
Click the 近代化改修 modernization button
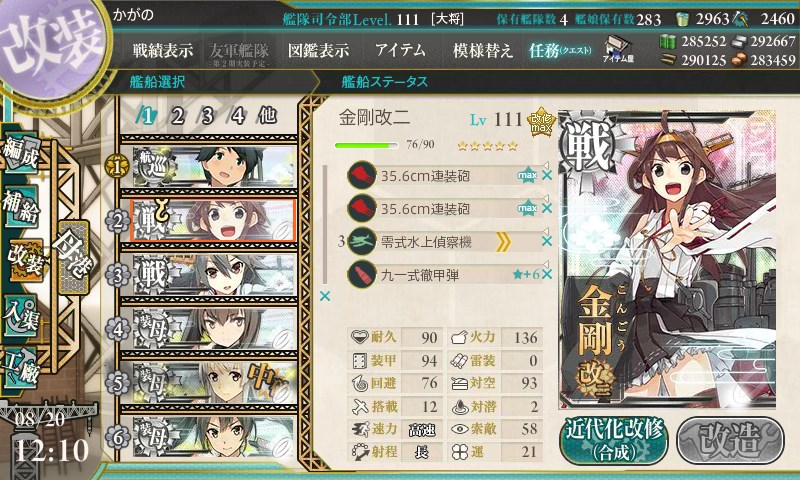click(x=613, y=440)
